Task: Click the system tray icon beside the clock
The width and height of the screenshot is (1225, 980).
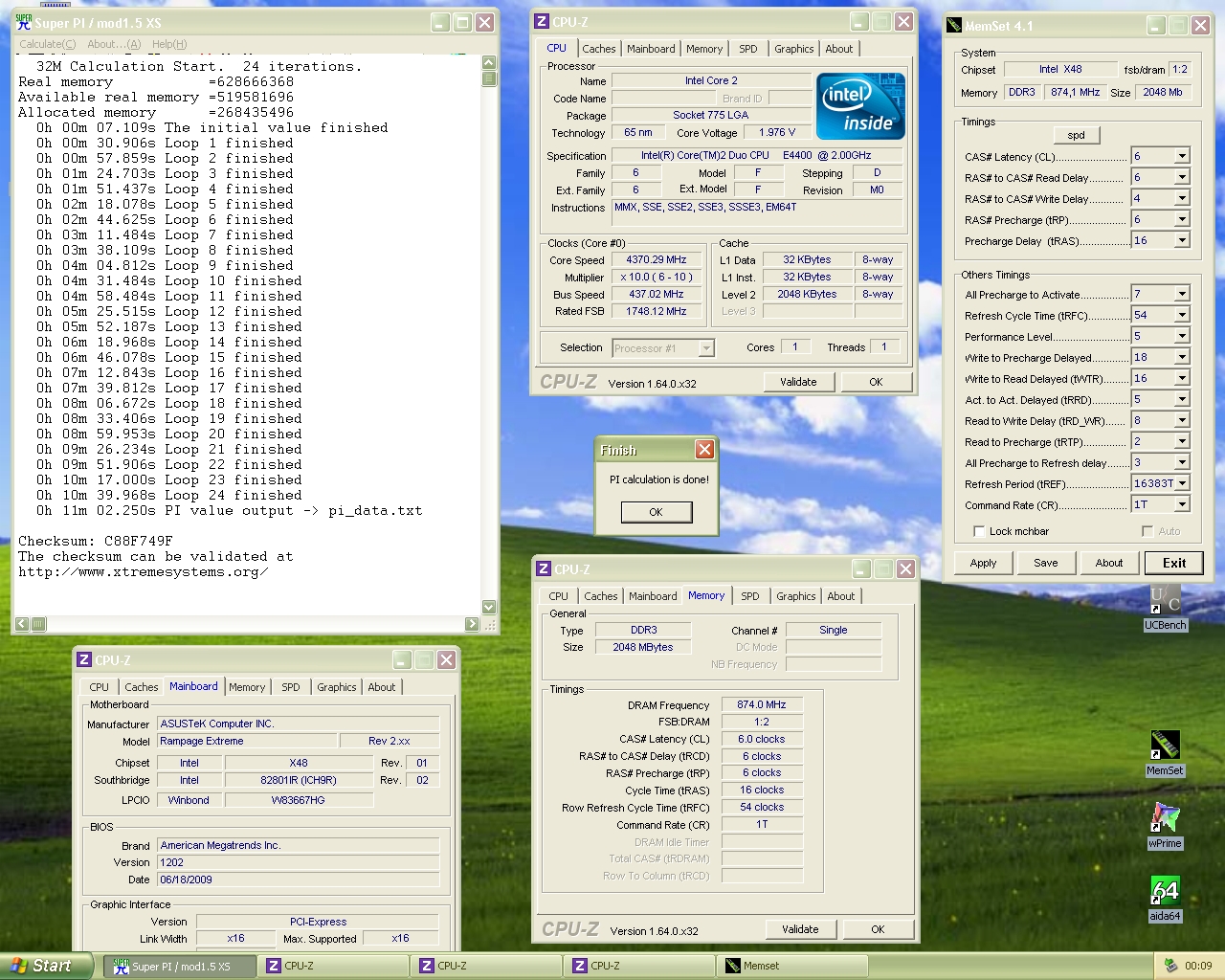Action: pyautogui.click(x=1170, y=966)
